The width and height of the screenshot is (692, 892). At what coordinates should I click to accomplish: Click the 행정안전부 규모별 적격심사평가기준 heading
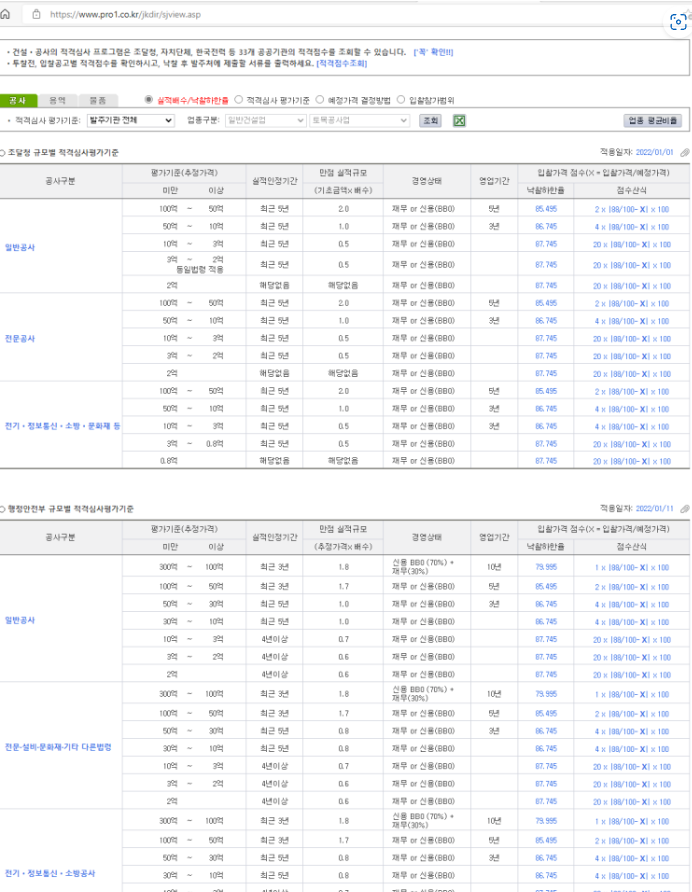point(71,509)
